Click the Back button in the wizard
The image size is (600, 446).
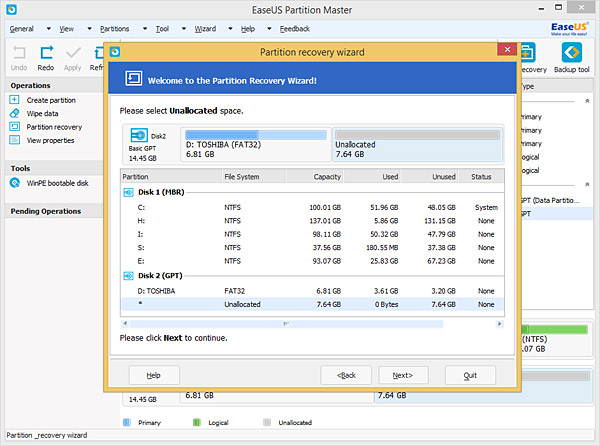coord(346,375)
